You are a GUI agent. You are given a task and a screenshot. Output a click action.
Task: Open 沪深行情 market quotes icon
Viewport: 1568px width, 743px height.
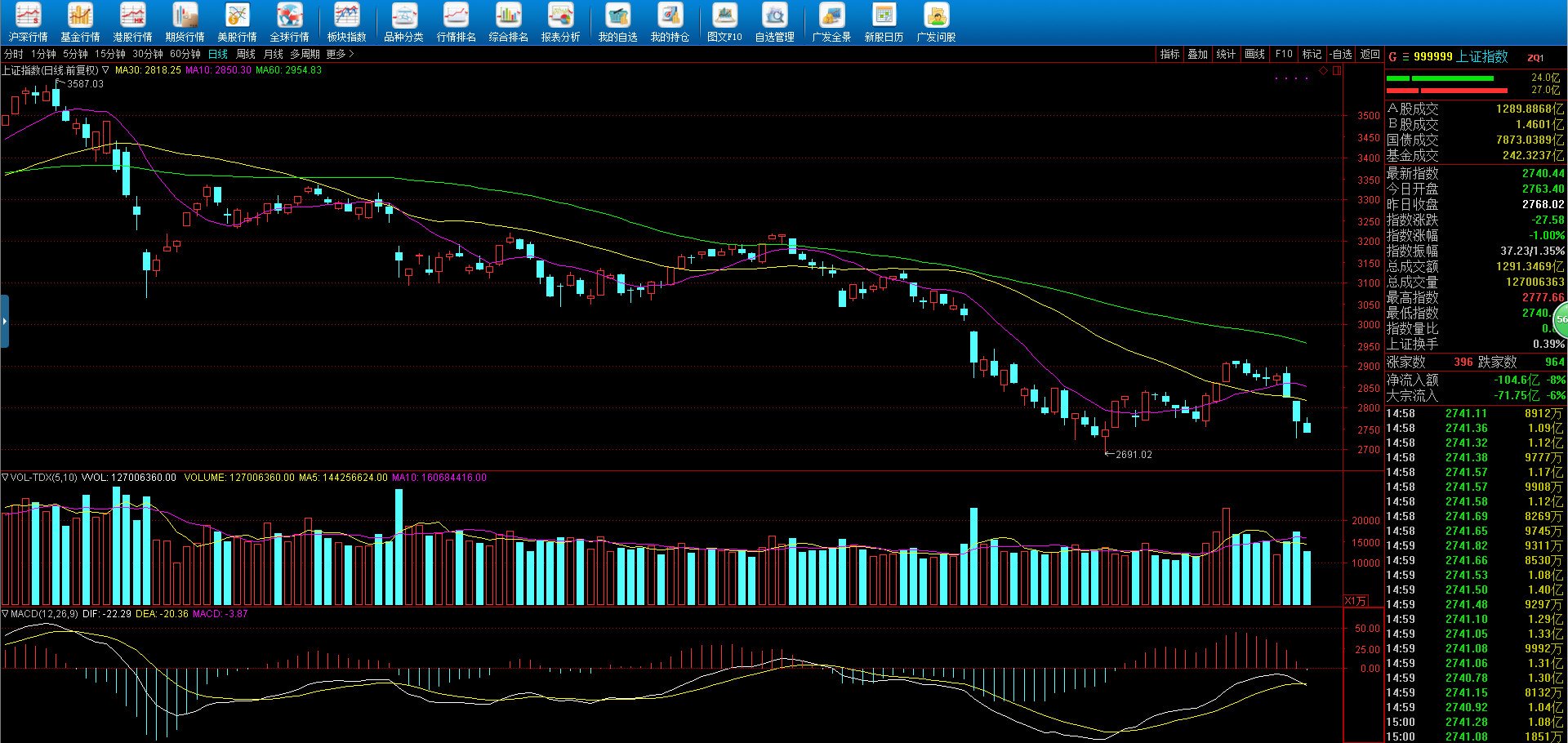click(x=28, y=22)
